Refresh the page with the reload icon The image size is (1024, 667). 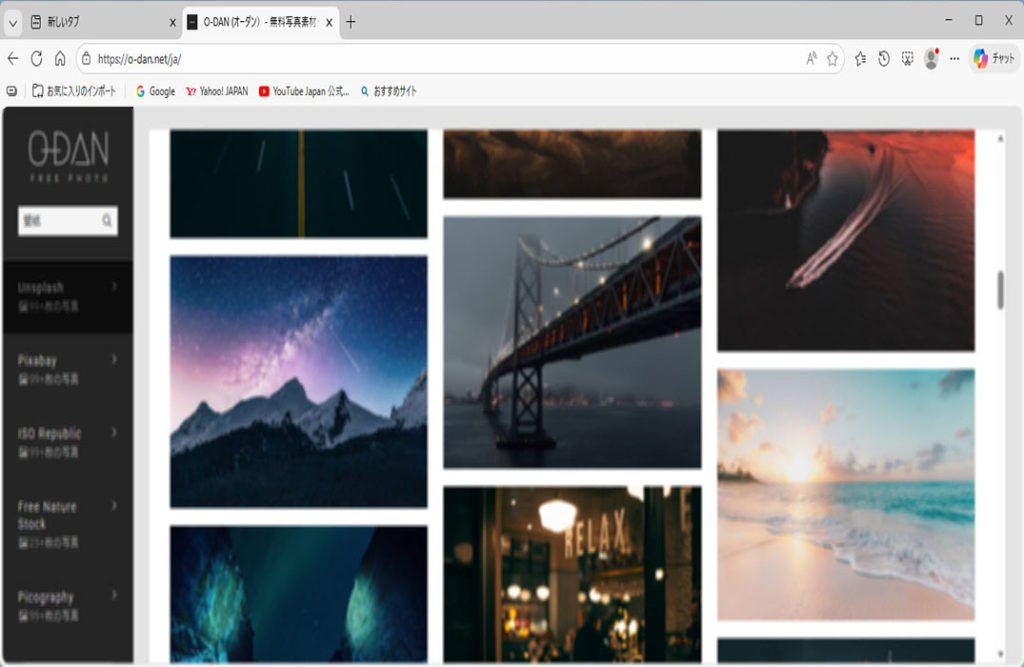pos(36,59)
